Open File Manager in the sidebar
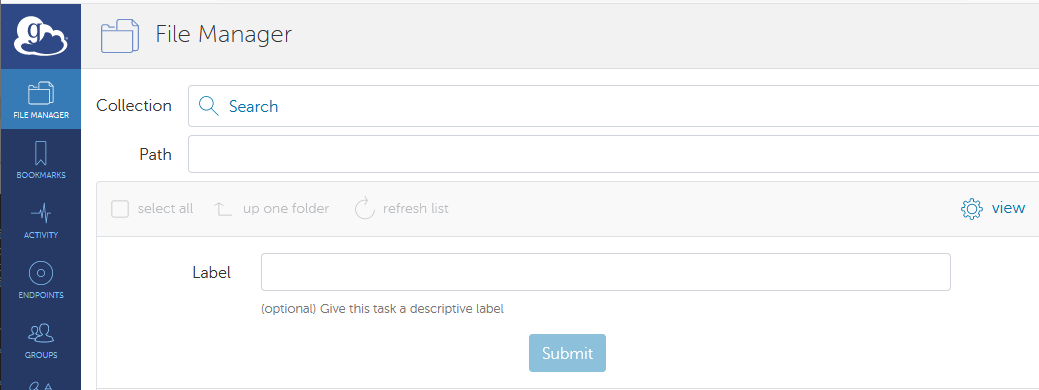Viewport: 1039px width, 390px height. click(40, 99)
